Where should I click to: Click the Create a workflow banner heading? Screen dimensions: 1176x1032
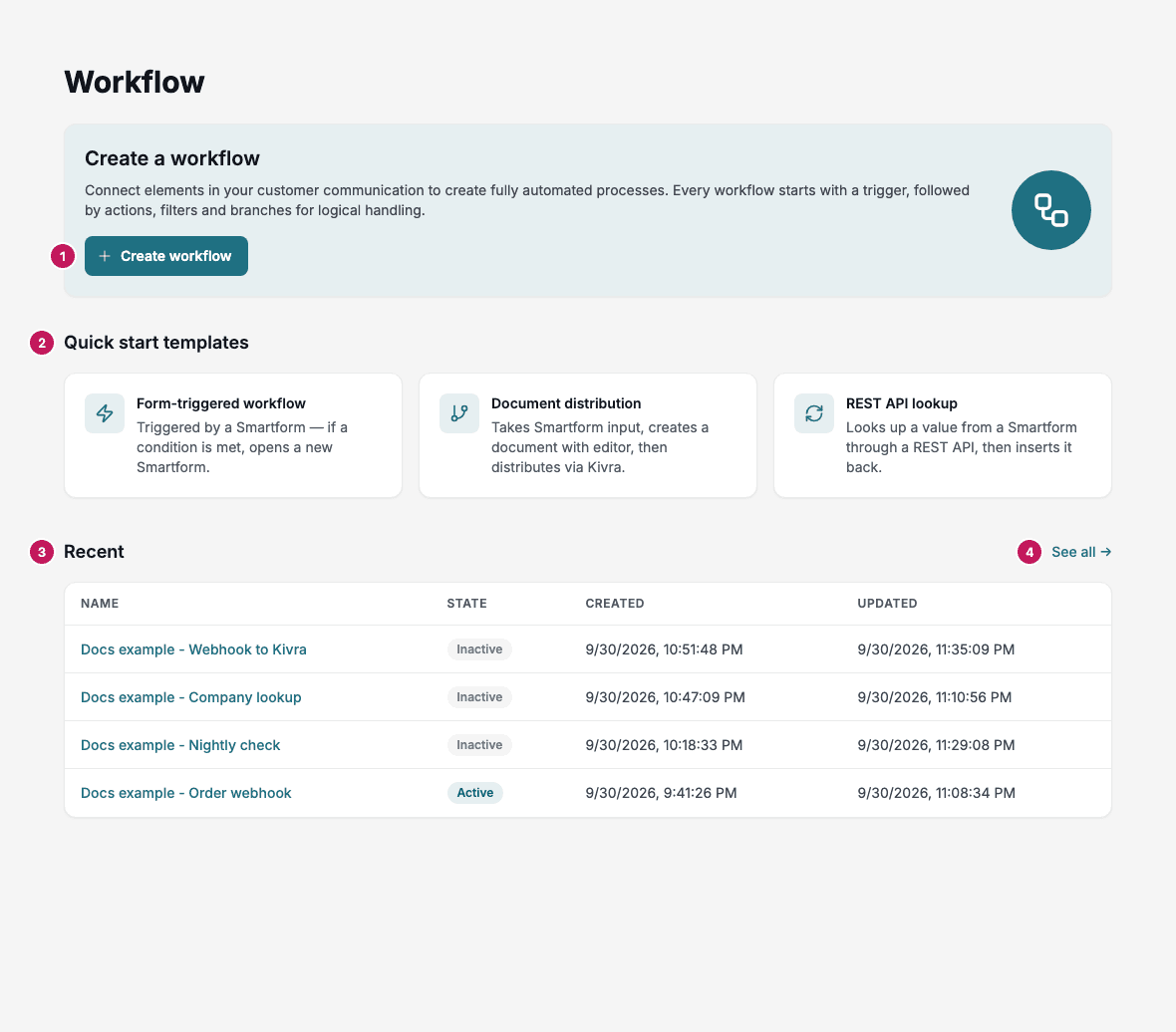171,158
